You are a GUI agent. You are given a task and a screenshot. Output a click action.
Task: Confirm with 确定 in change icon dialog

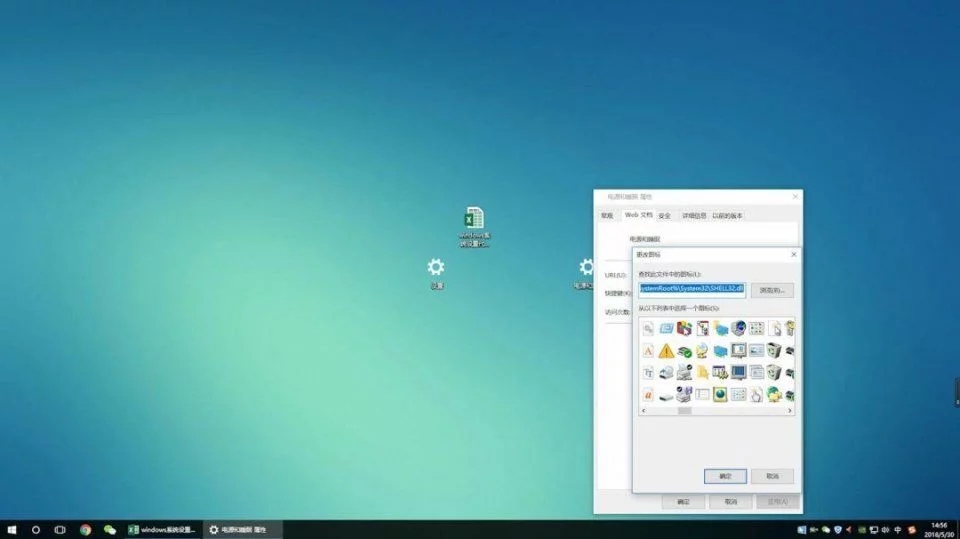point(725,476)
